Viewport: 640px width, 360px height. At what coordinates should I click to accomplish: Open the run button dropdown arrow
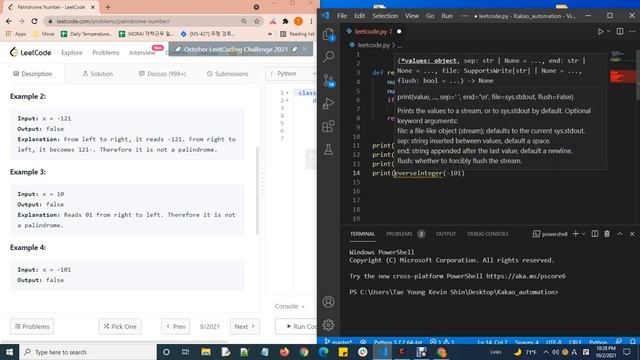pyautogui.click(x=609, y=31)
